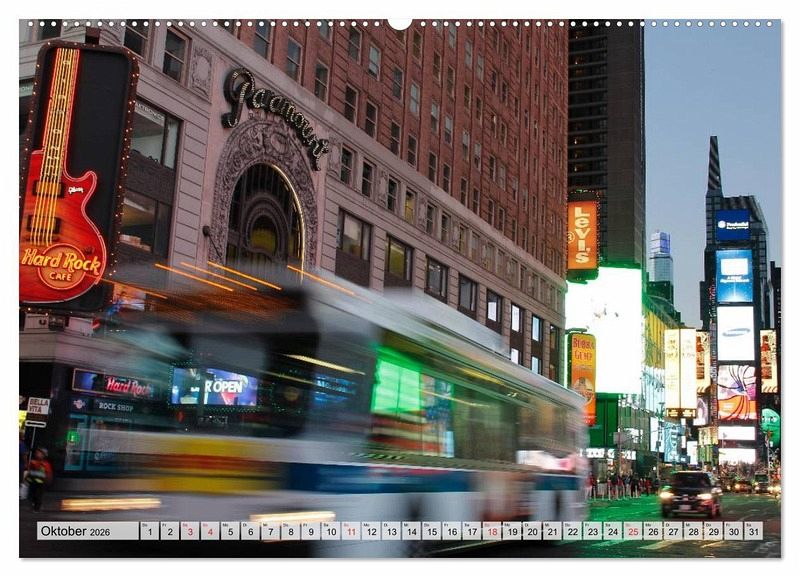The width and height of the screenshot is (800, 577).
Task: Pick the red-marked day 3
Action: point(190,531)
